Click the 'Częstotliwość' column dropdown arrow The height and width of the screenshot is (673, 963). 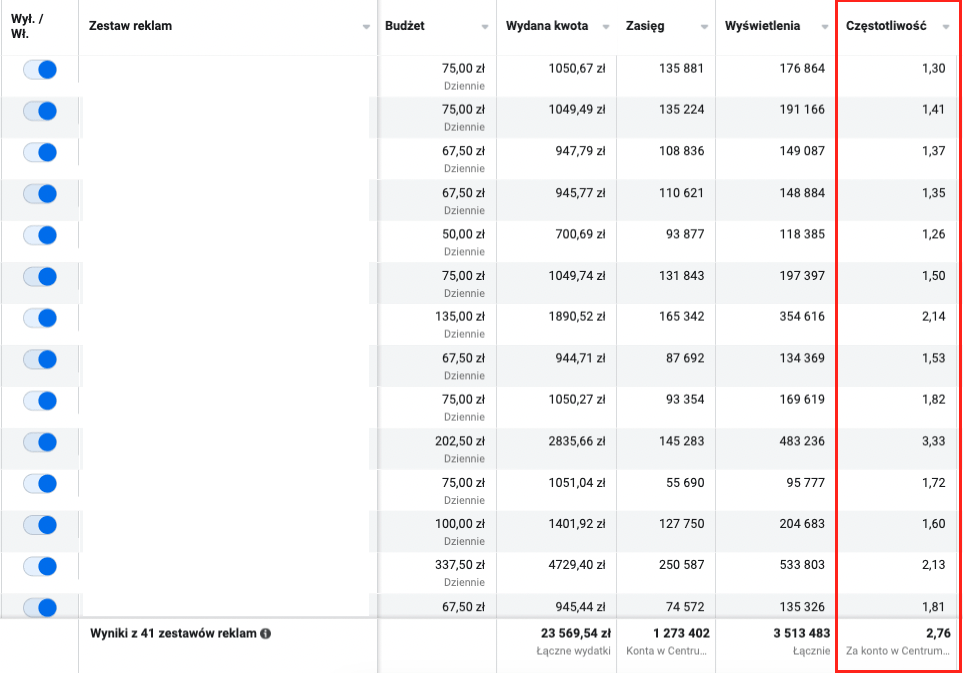pos(946,27)
